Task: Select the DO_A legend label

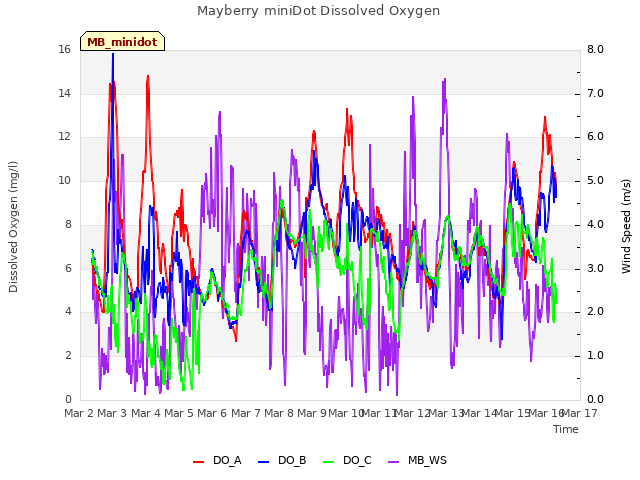Action: click(x=227, y=461)
